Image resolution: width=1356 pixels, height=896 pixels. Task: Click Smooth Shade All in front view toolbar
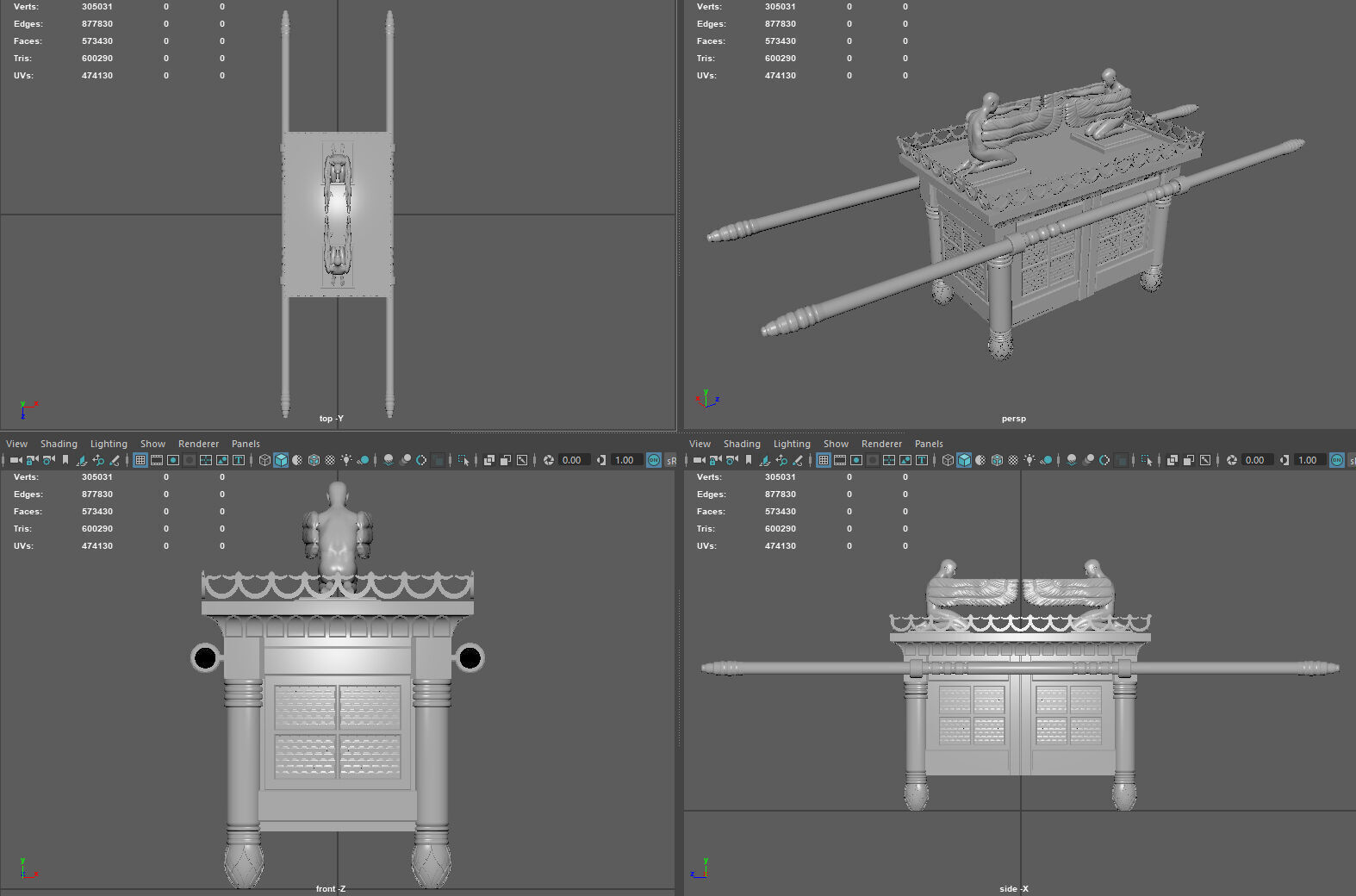[281, 460]
